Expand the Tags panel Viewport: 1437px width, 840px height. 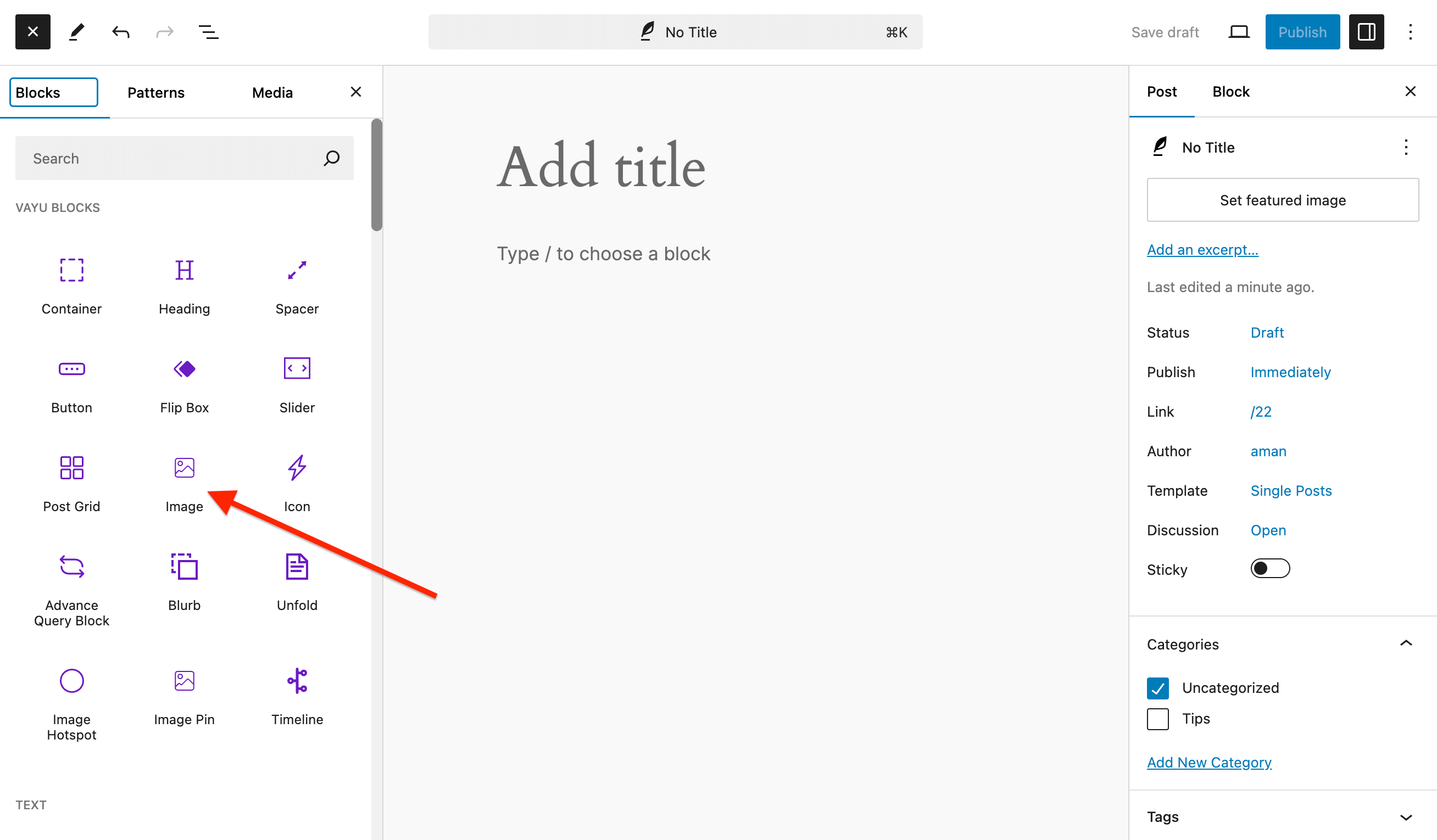point(1406,816)
